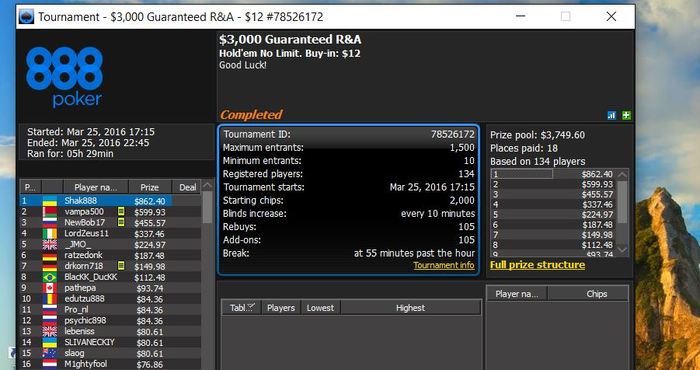Minimize the tournament window

point(520,17)
